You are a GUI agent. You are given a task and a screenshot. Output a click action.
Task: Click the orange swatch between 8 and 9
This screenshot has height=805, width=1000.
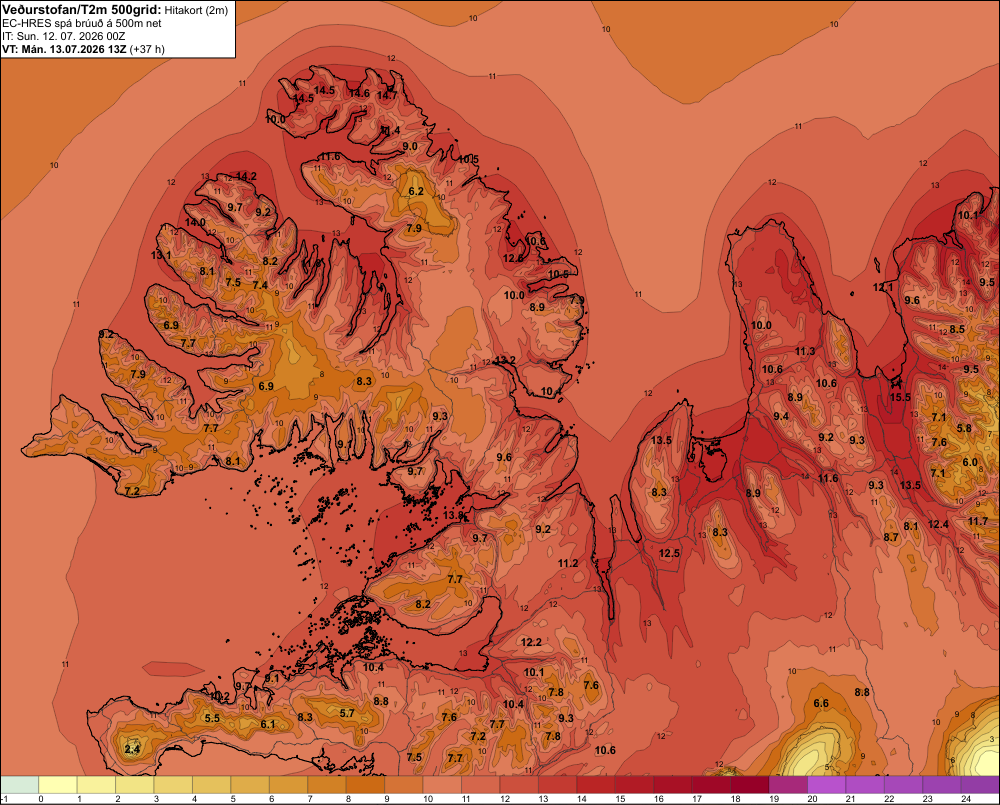pyautogui.click(x=365, y=784)
